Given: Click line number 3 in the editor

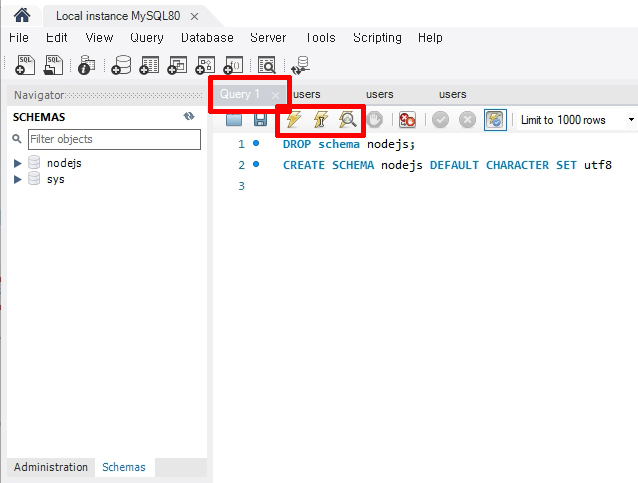Looking at the screenshot, I should 241,186.
